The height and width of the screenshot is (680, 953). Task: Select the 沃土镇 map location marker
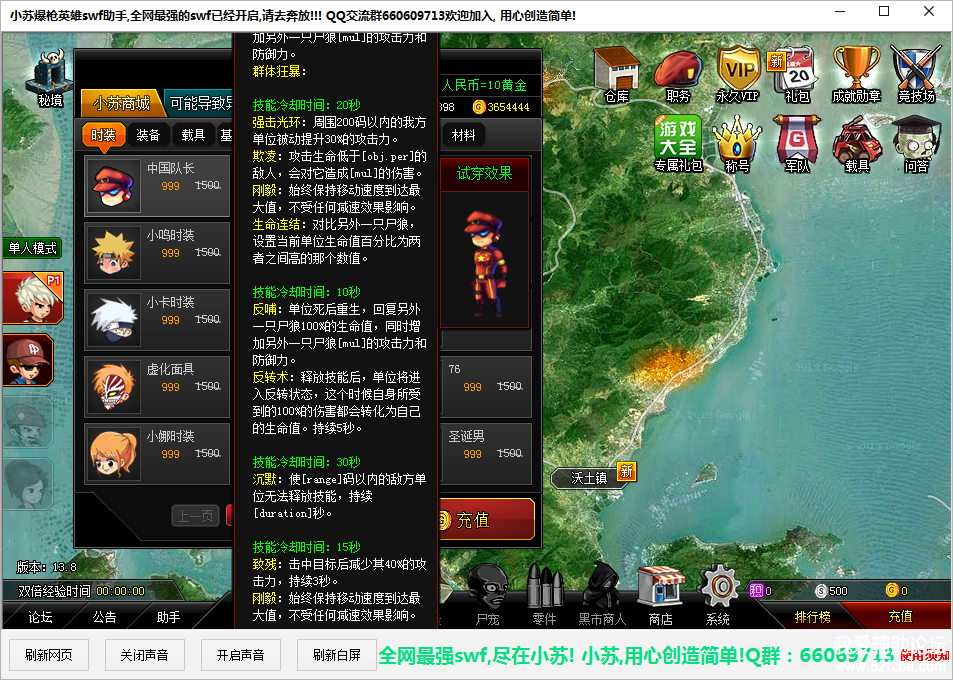click(590, 478)
